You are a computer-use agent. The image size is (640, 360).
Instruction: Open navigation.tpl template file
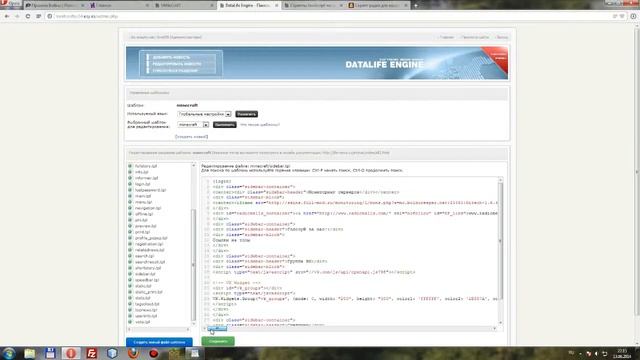148,208
